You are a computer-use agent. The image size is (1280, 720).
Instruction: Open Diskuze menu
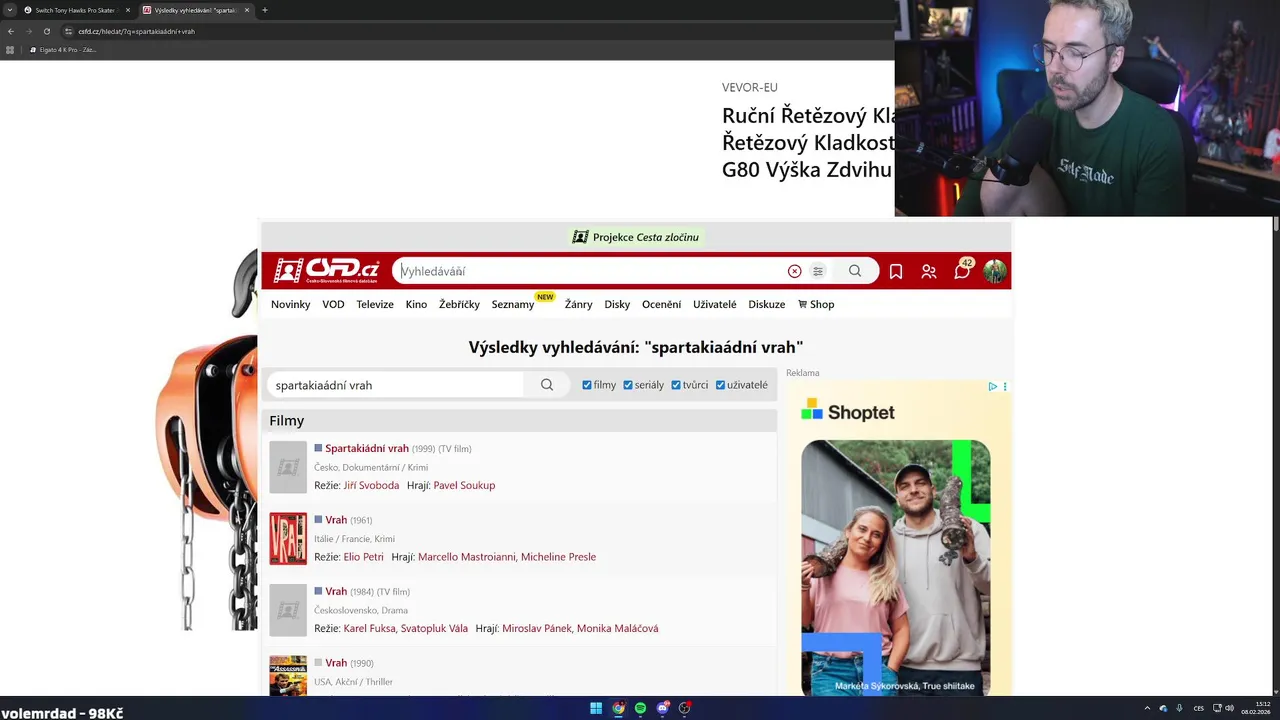[x=766, y=304]
